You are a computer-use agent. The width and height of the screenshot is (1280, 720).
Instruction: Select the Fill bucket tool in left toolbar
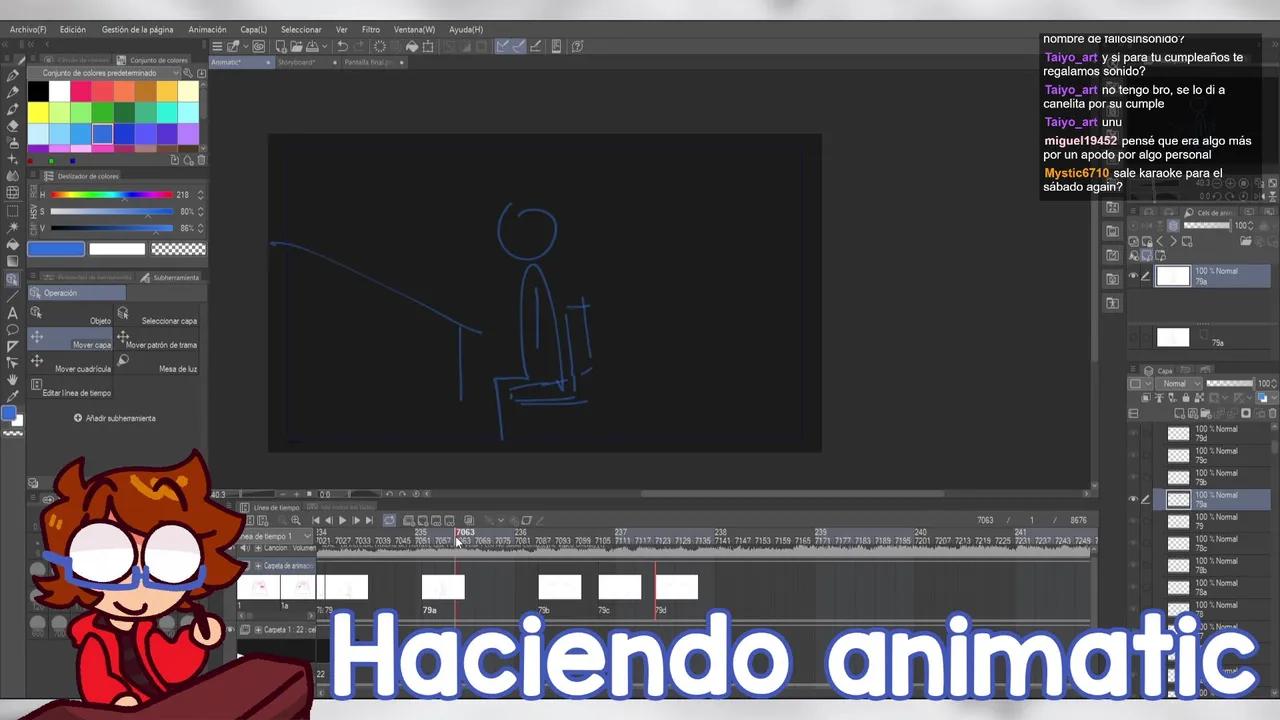pos(12,245)
